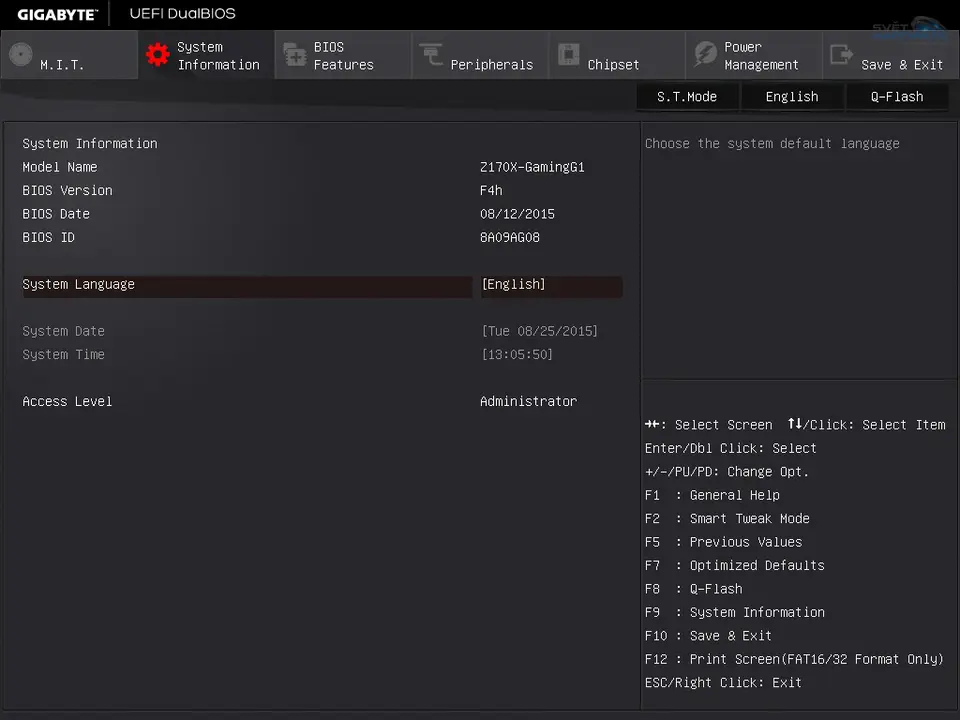
Task: Go to the Peripherals tab
Action: tap(491, 65)
